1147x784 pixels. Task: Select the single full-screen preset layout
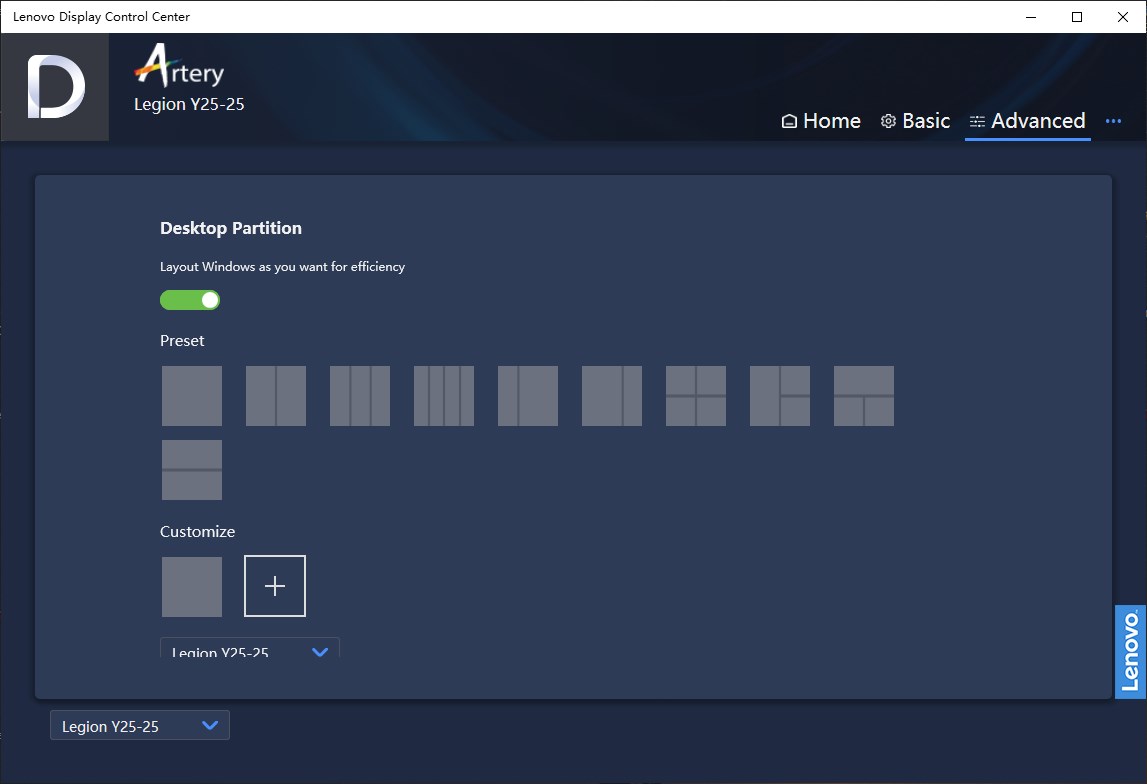192,396
